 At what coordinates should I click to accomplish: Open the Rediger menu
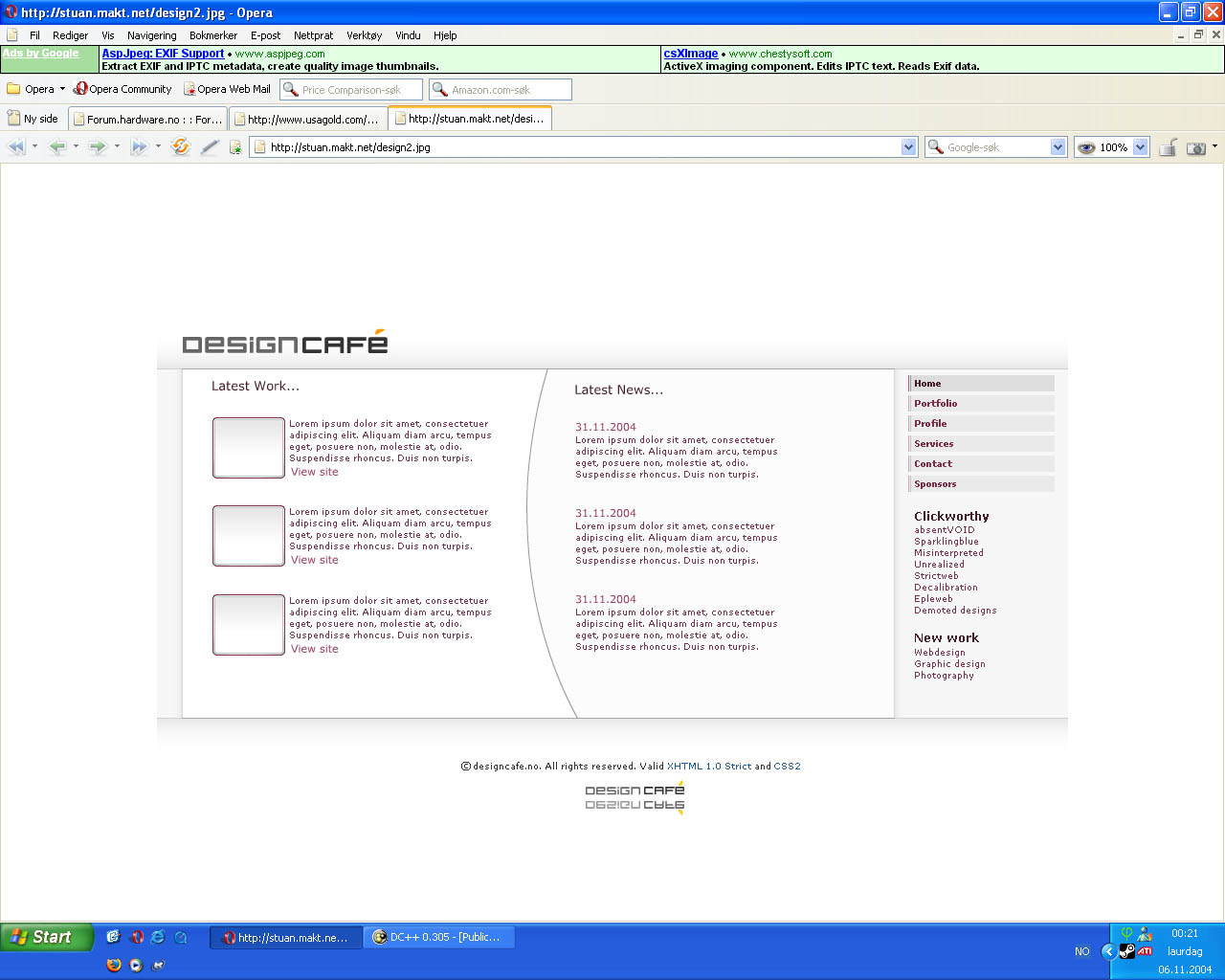coord(71,35)
